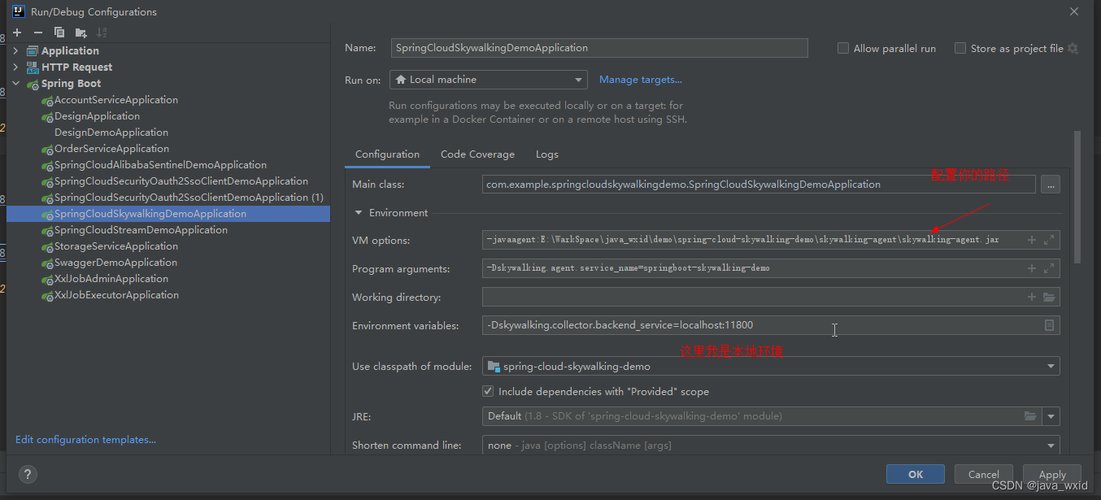Screen dimensions: 1101x500
Task: Click the Main class browse ellipsis button
Action: [1049, 184]
